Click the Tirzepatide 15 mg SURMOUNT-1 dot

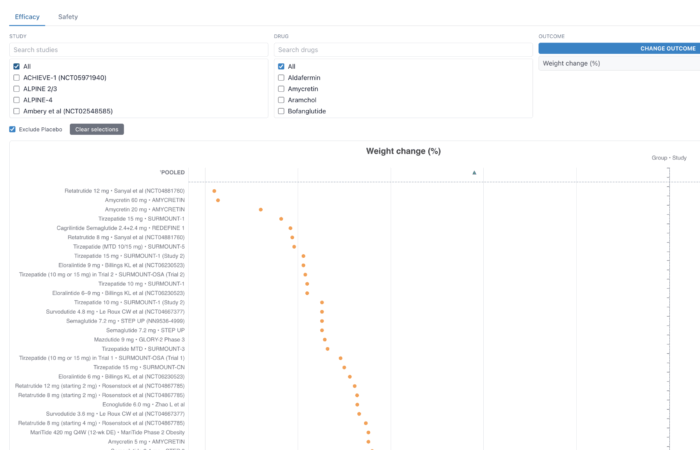[x=281, y=218]
